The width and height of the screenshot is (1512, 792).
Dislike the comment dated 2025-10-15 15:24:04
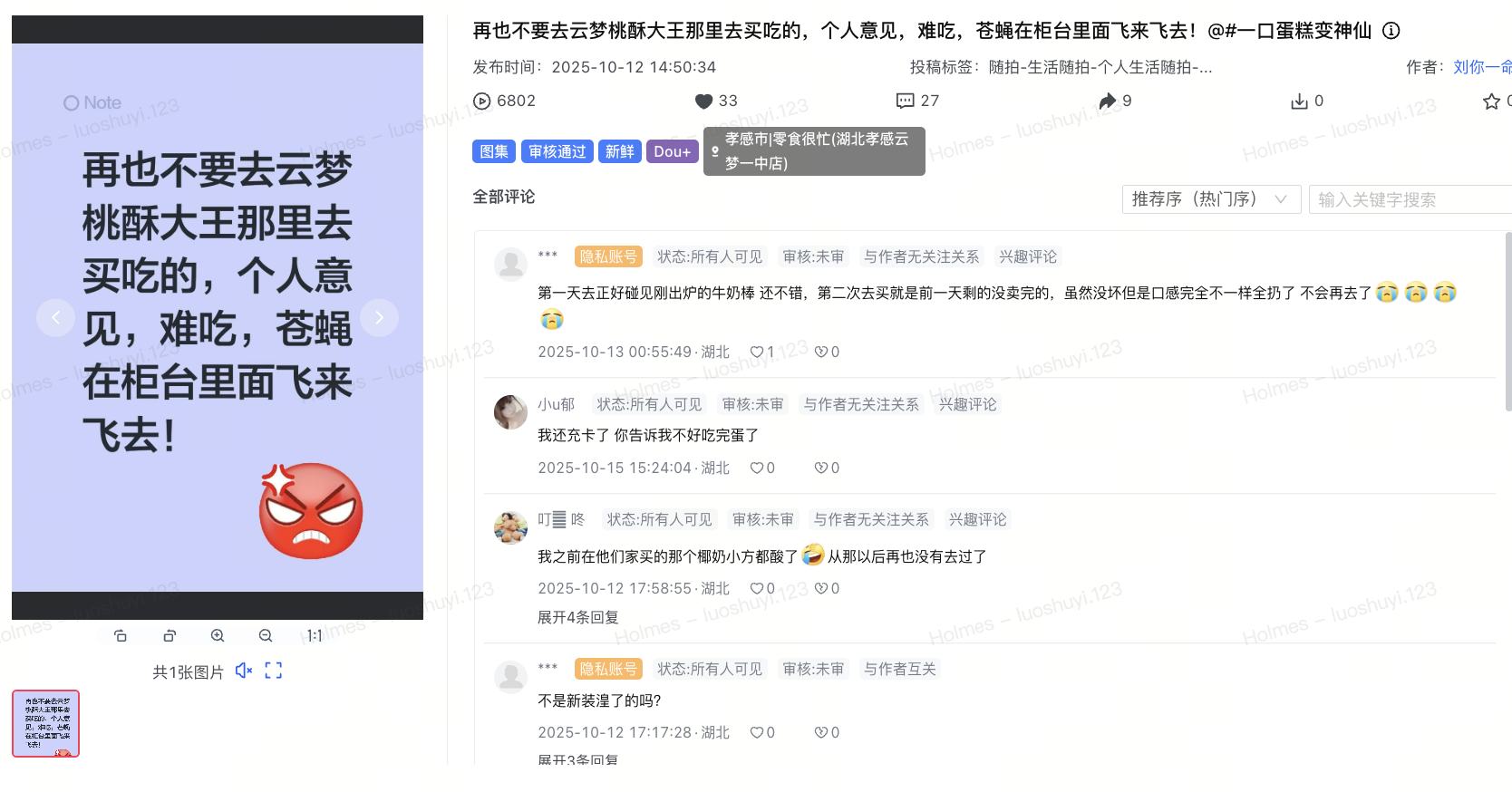(820, 468)
